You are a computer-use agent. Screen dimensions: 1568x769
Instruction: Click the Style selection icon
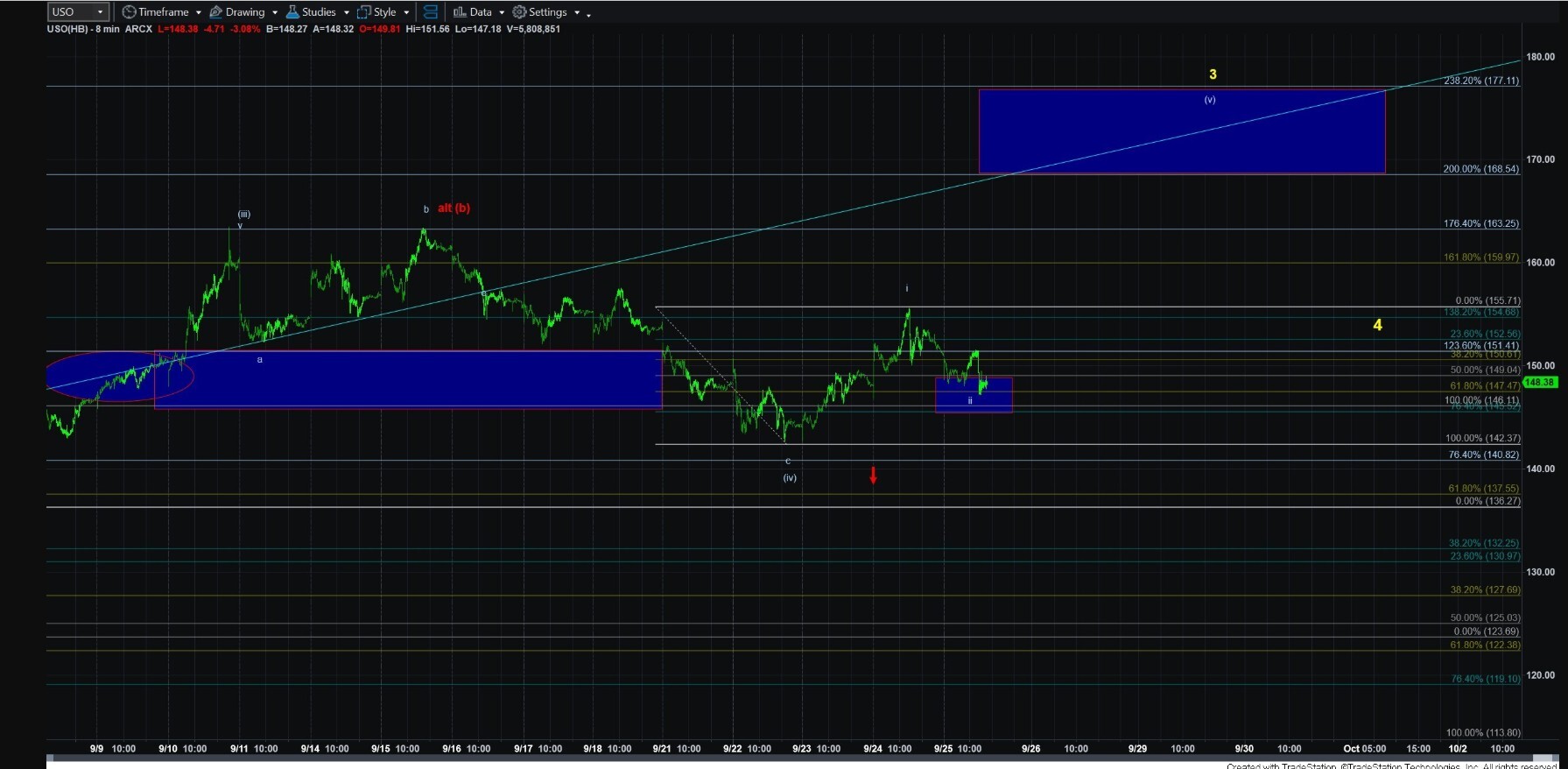coord(364,12)
